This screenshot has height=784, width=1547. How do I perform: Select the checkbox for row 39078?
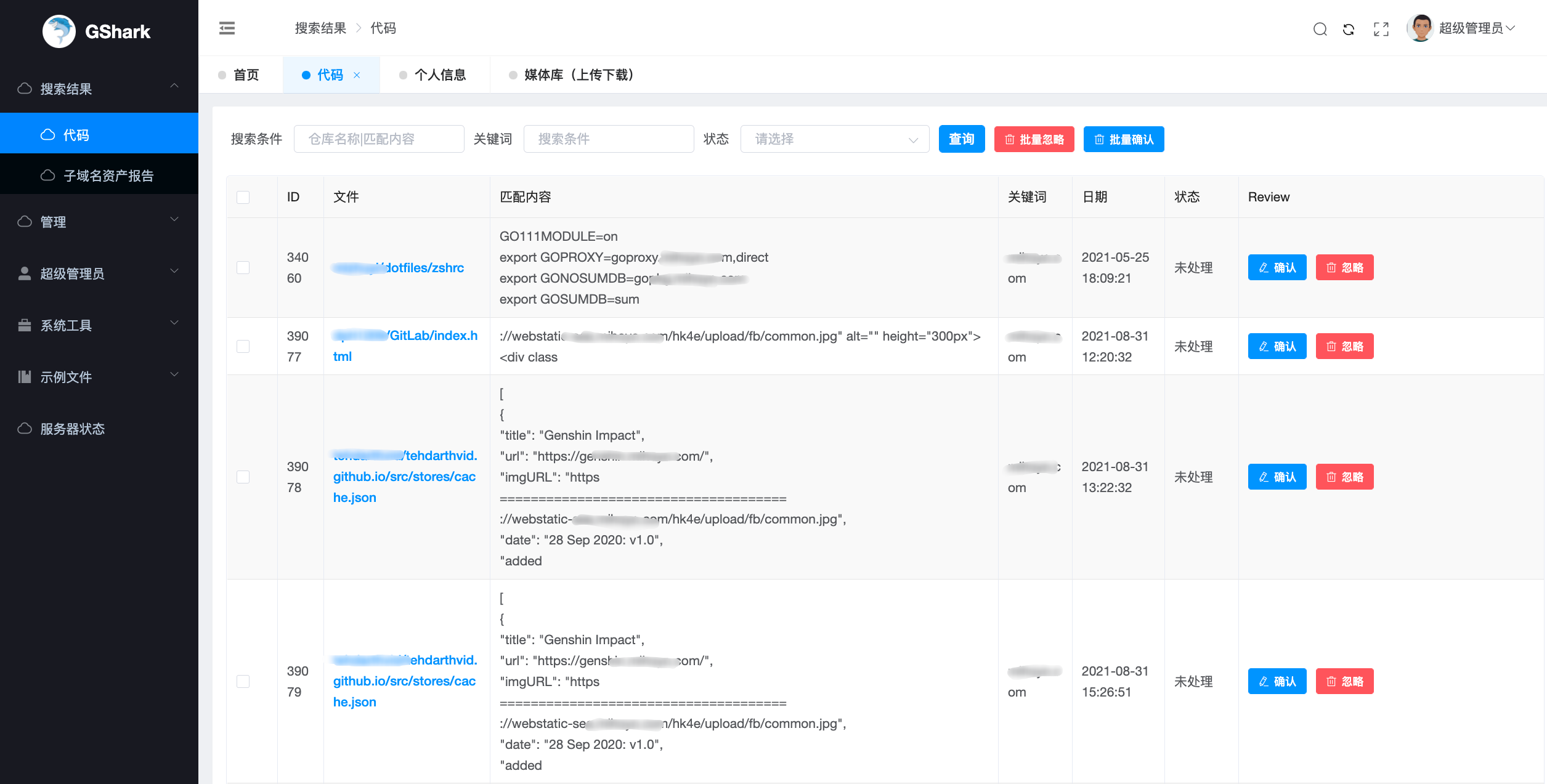(243, 477)
